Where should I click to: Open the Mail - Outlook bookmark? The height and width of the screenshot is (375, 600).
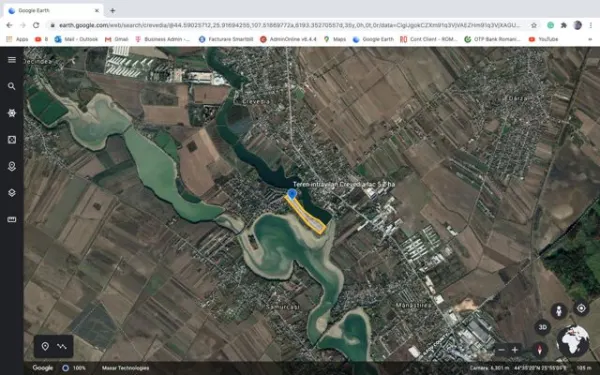76,39
